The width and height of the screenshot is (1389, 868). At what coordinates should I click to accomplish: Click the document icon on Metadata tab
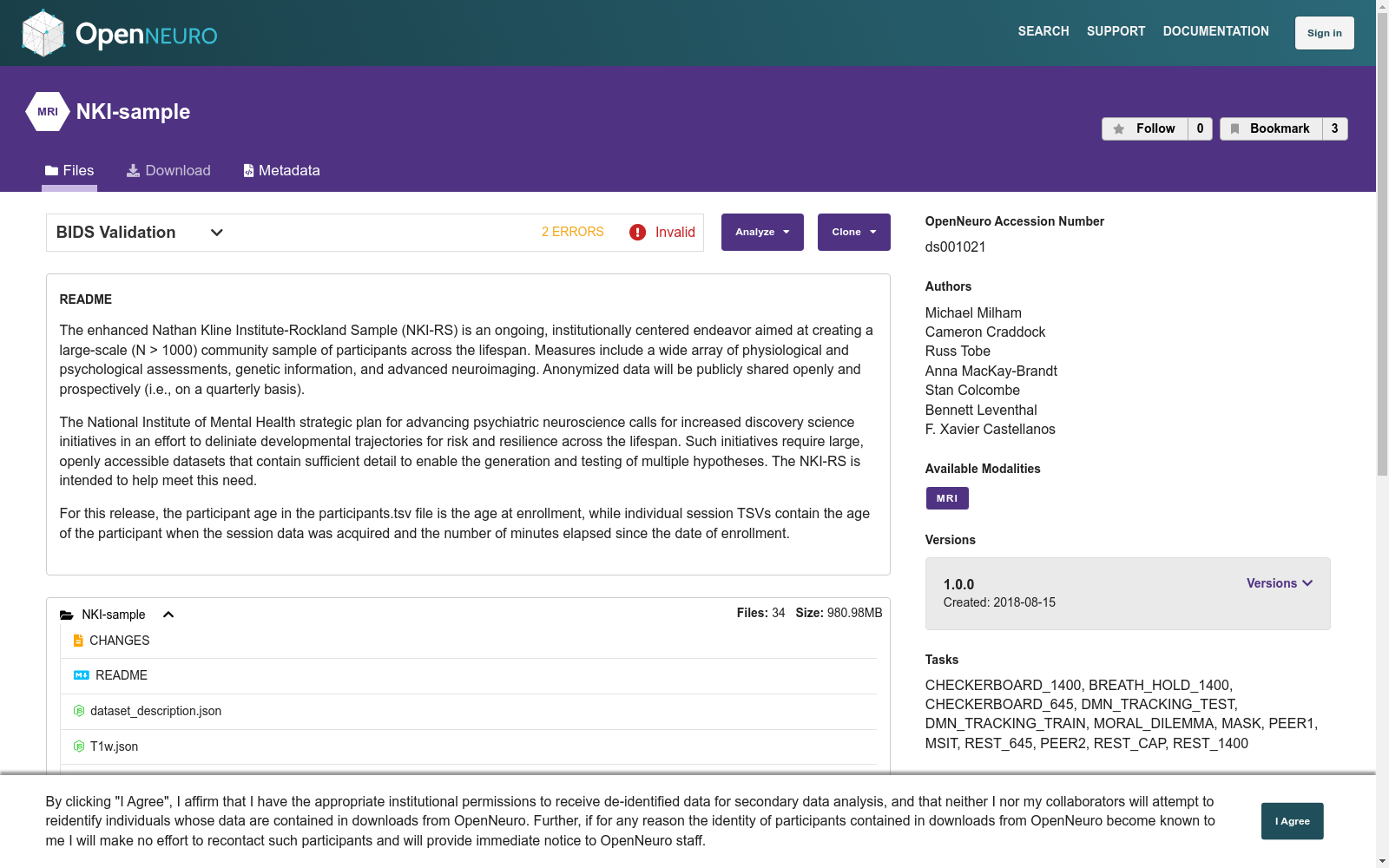coord(248,171)
